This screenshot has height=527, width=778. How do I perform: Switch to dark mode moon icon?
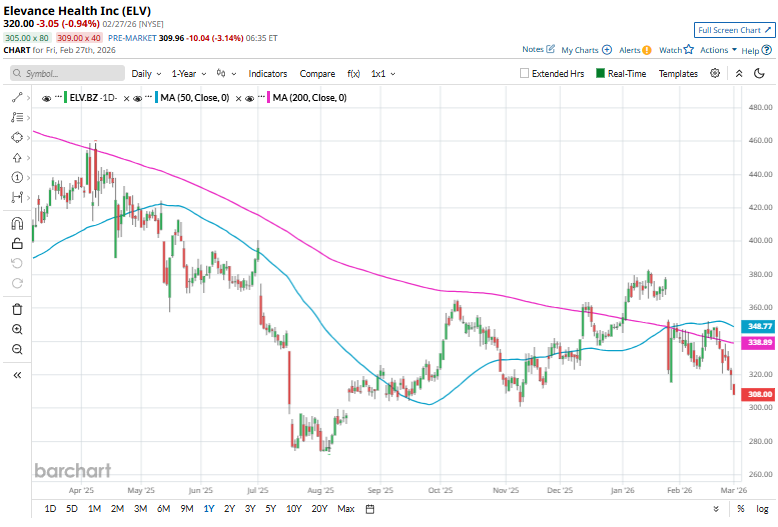[739, 73]
